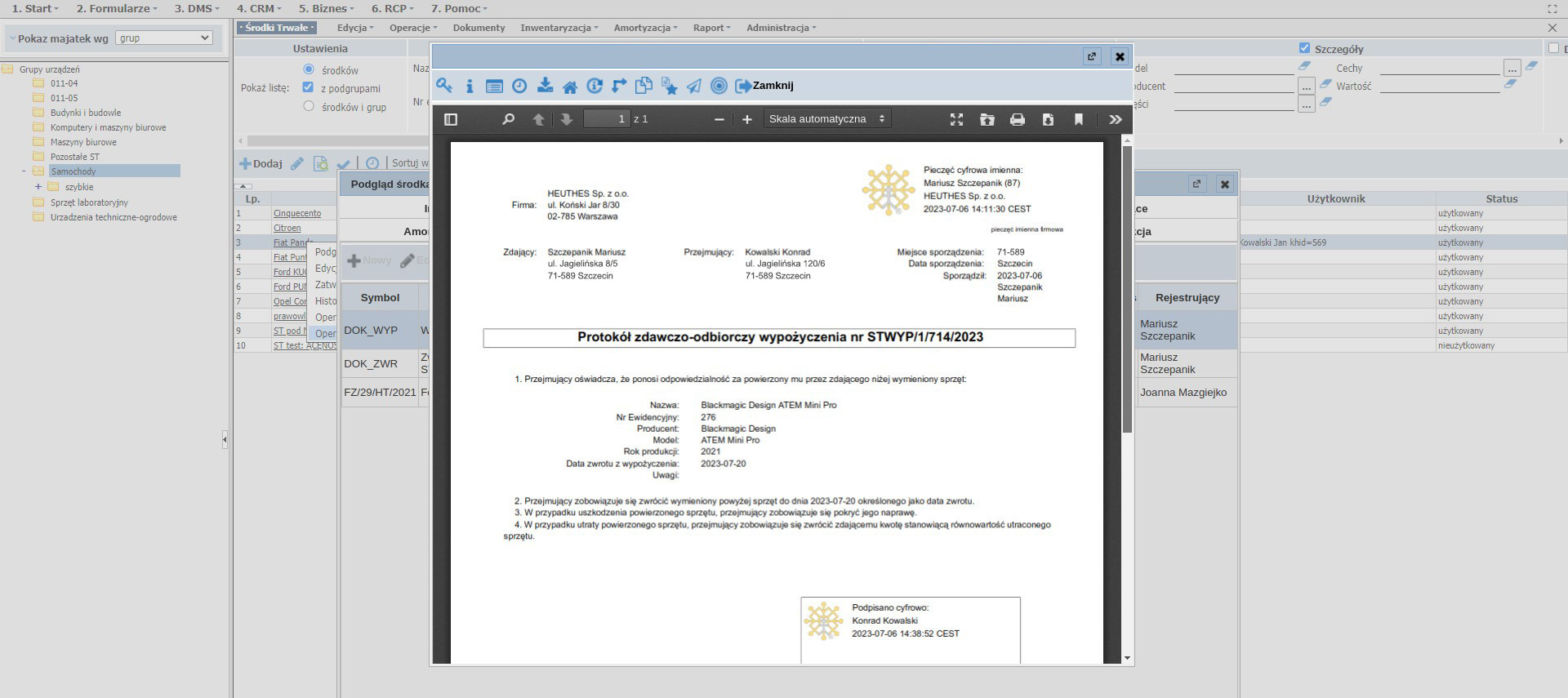The image size is (1568, 698).
Task: Open the Pokaz majatek wg grup dropdown
Action: coord(164,38)
